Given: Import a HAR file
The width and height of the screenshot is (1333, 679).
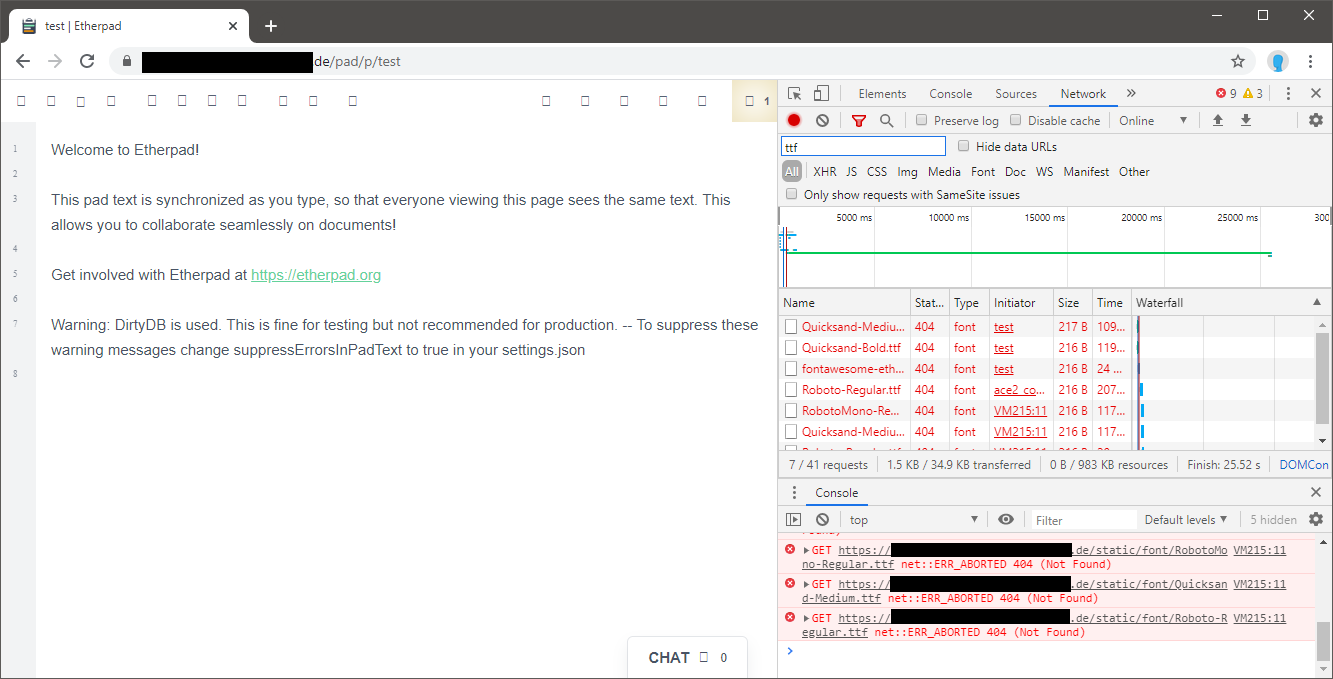Looking at the screenshot, I should point(1218,120).
